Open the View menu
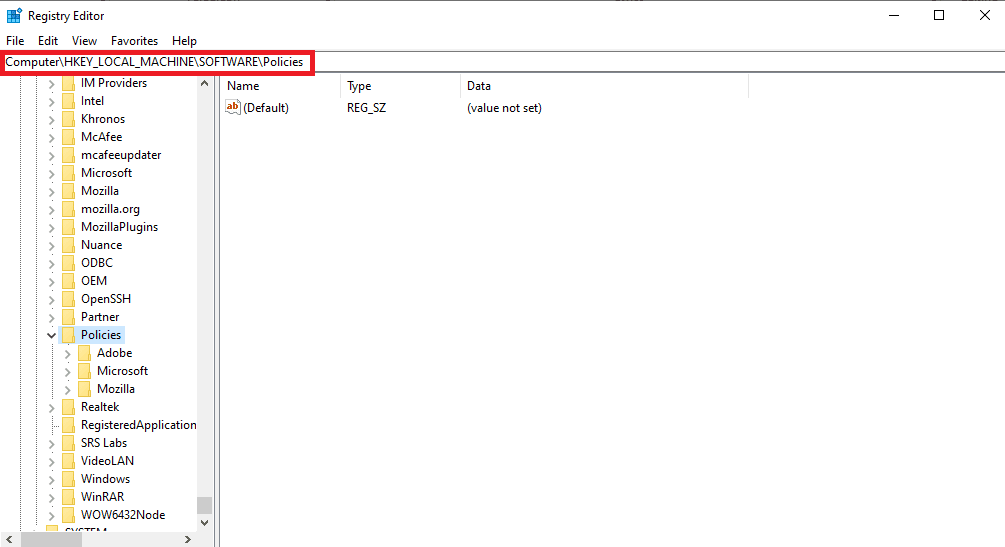The image size is (1005, 547). point(84,41)
